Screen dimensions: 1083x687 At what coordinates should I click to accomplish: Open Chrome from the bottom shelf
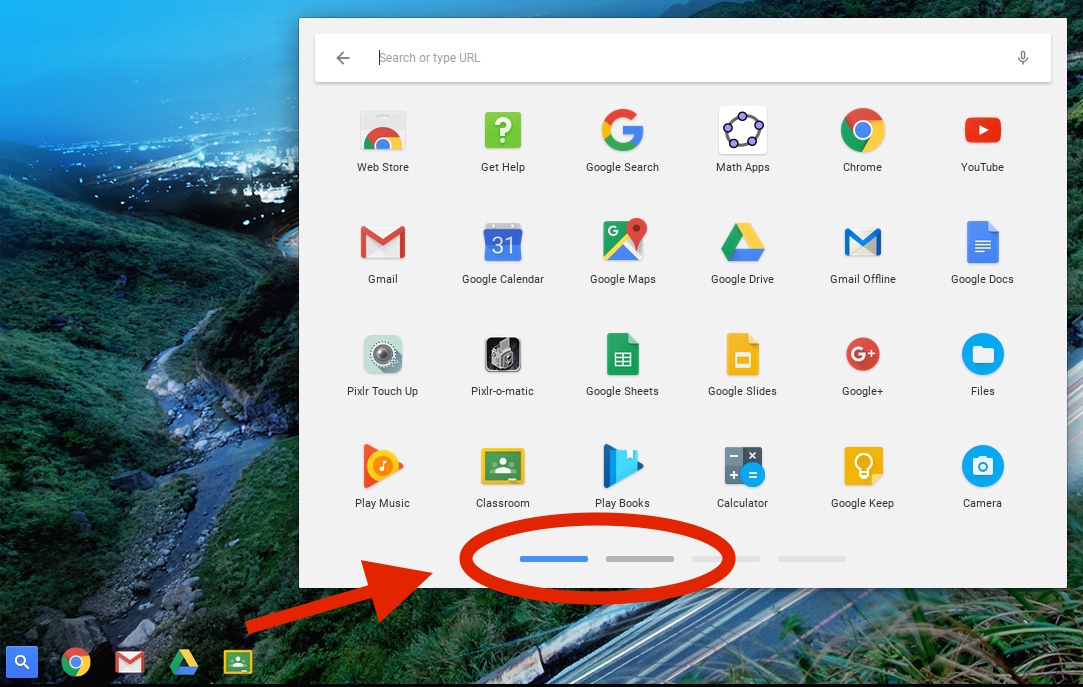[x=76, y=662]
